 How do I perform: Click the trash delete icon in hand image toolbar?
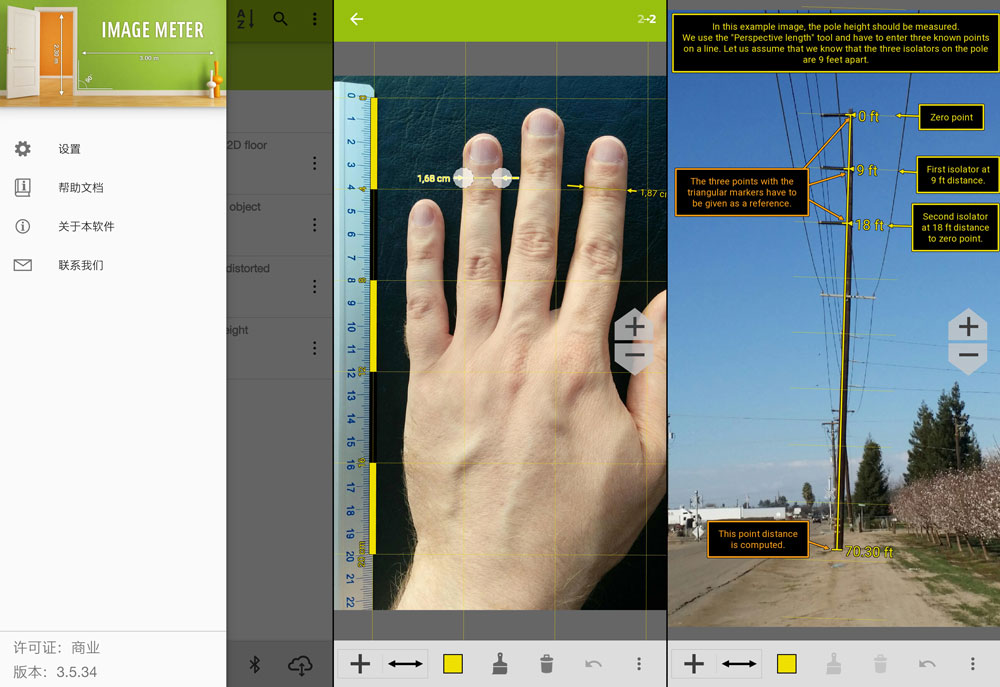coord(547,664)
